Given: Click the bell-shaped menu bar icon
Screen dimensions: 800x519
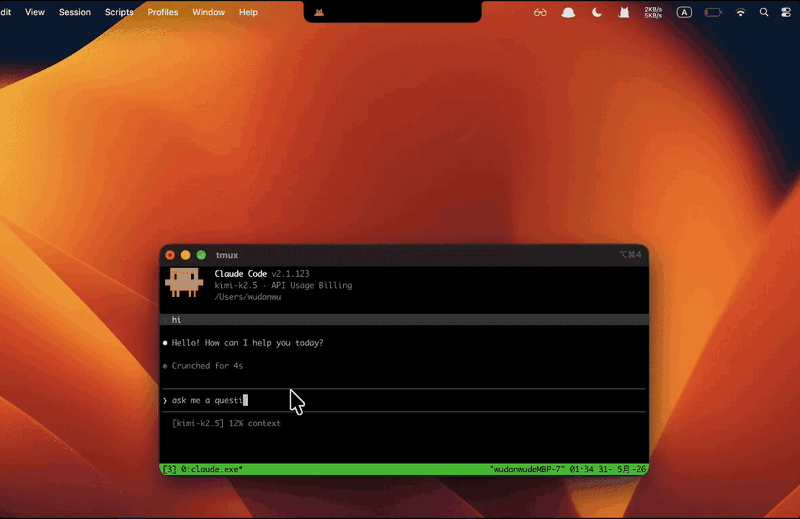Looking at the screenshot, I should point(568,13).
